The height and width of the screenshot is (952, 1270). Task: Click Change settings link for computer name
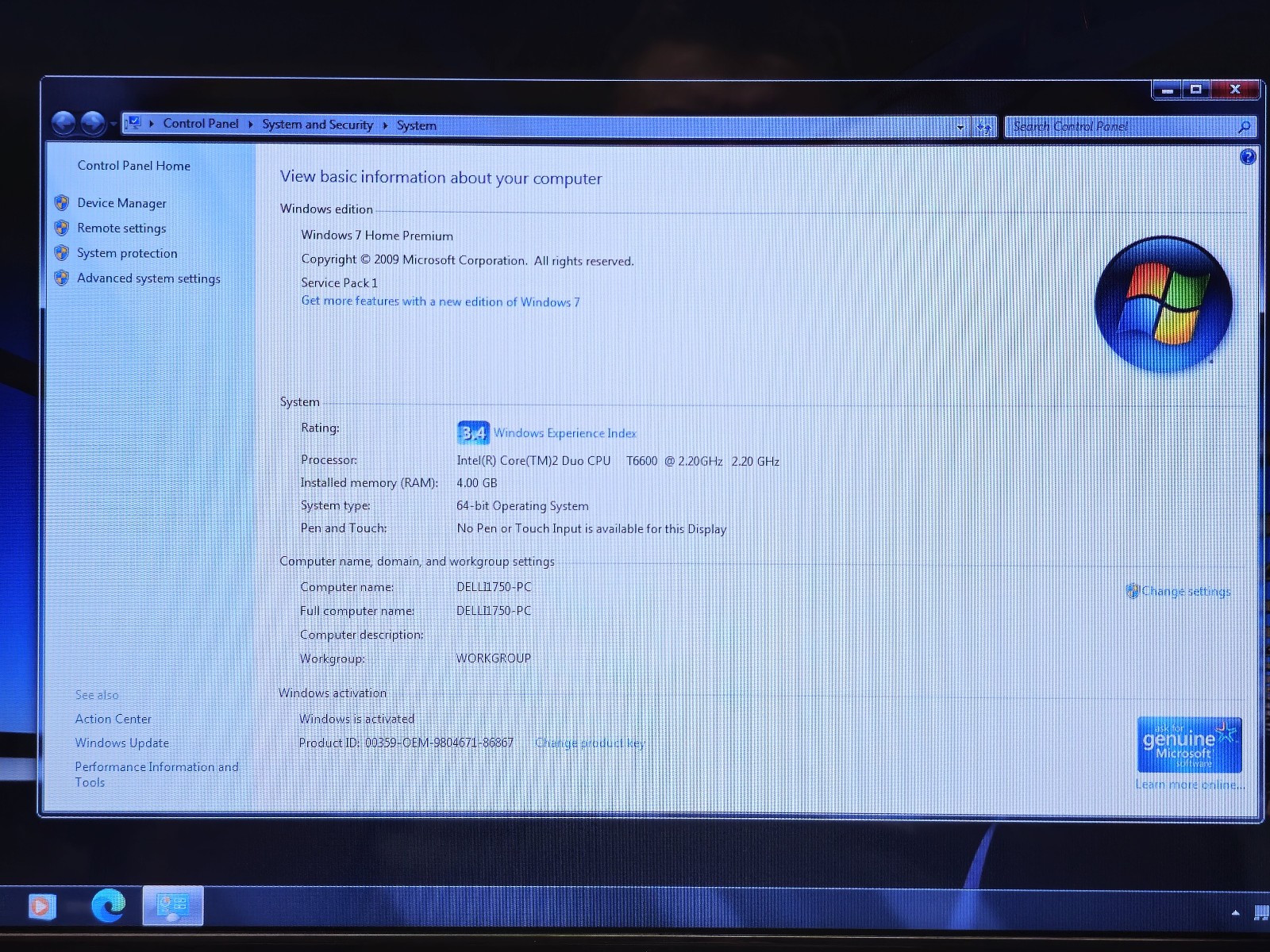pos(1186,592)
